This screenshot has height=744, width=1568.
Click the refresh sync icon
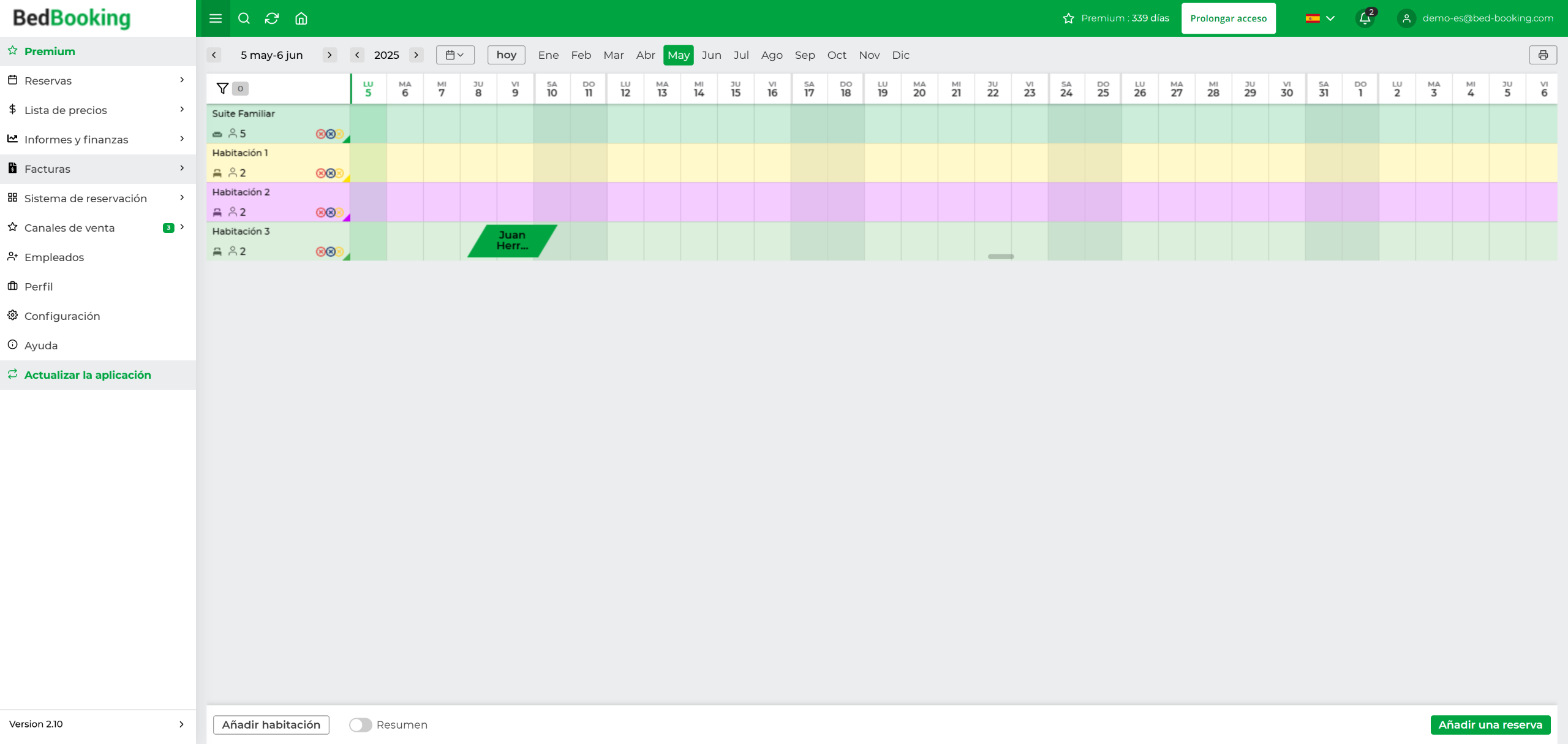272,18
